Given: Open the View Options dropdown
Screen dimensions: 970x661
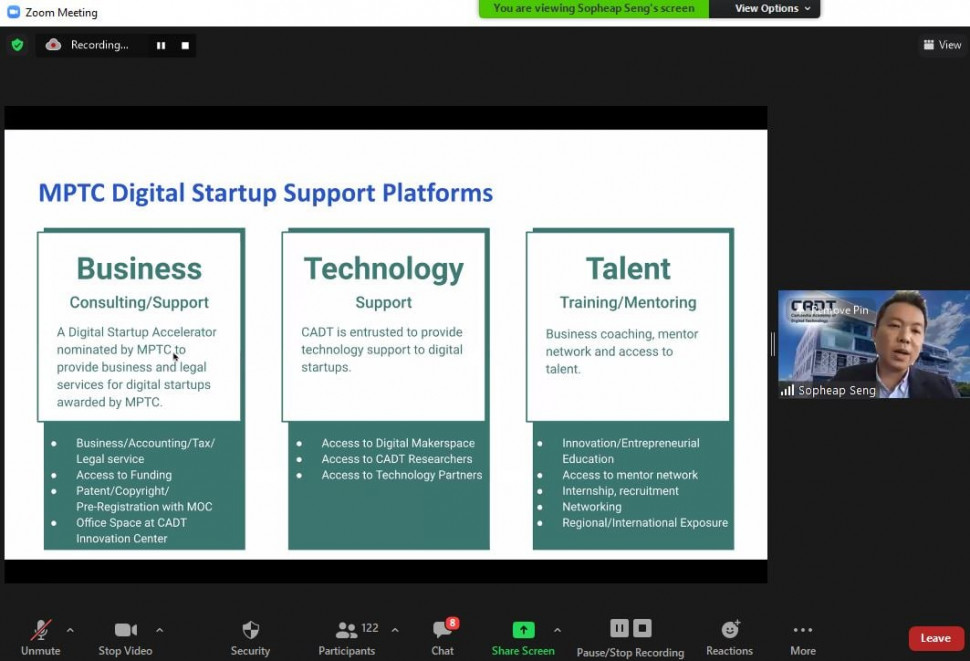Looking at the screenshot, I should (771, 9).
